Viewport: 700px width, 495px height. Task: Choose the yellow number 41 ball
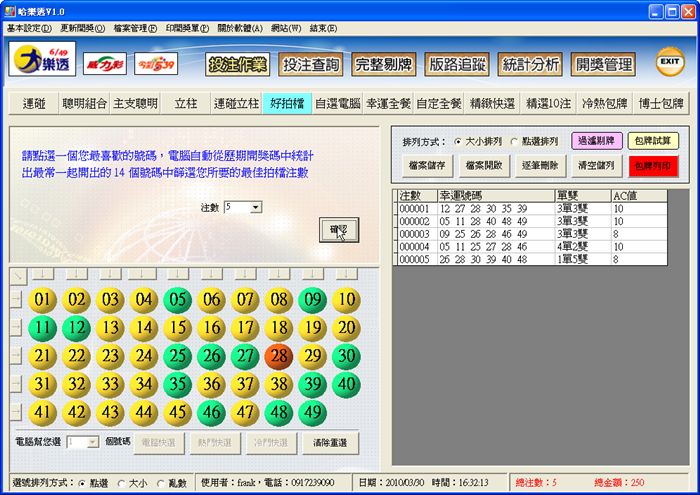point(42,412)
